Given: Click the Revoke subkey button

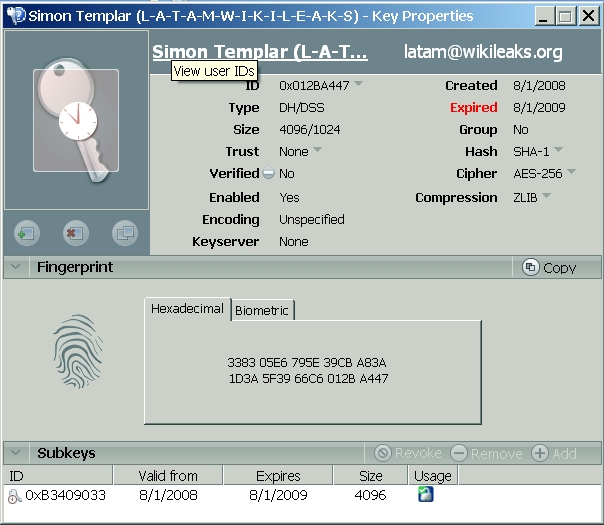Looking at the screenshot, I should coord(408,453).
